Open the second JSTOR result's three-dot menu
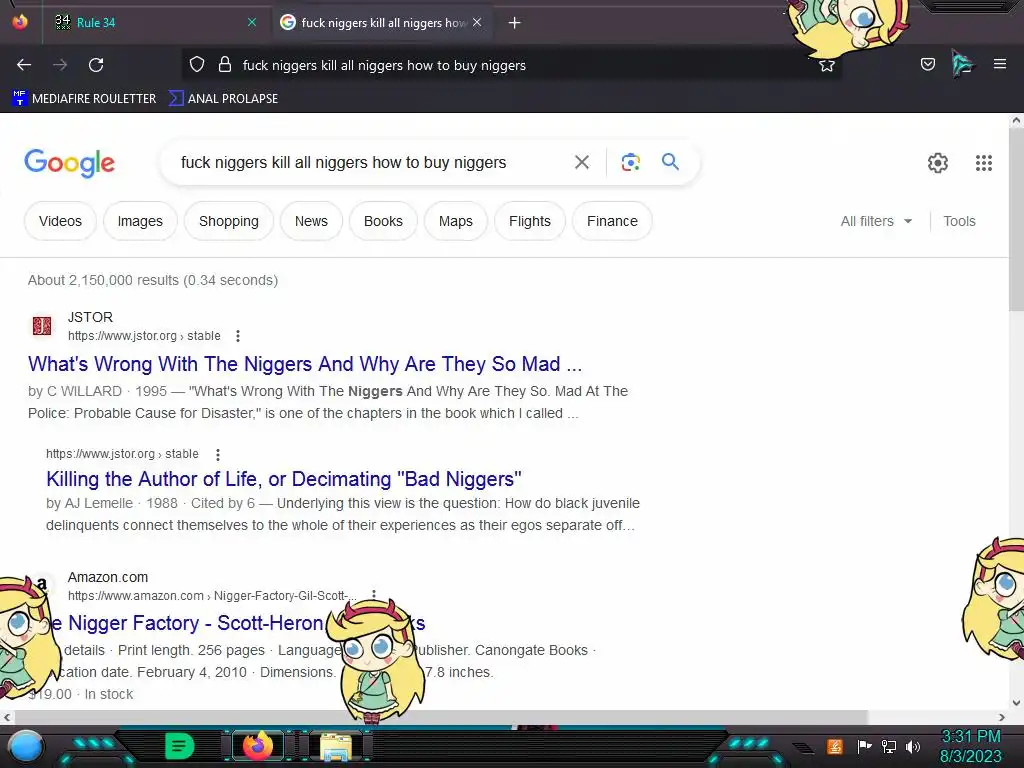 coord(217,454)
